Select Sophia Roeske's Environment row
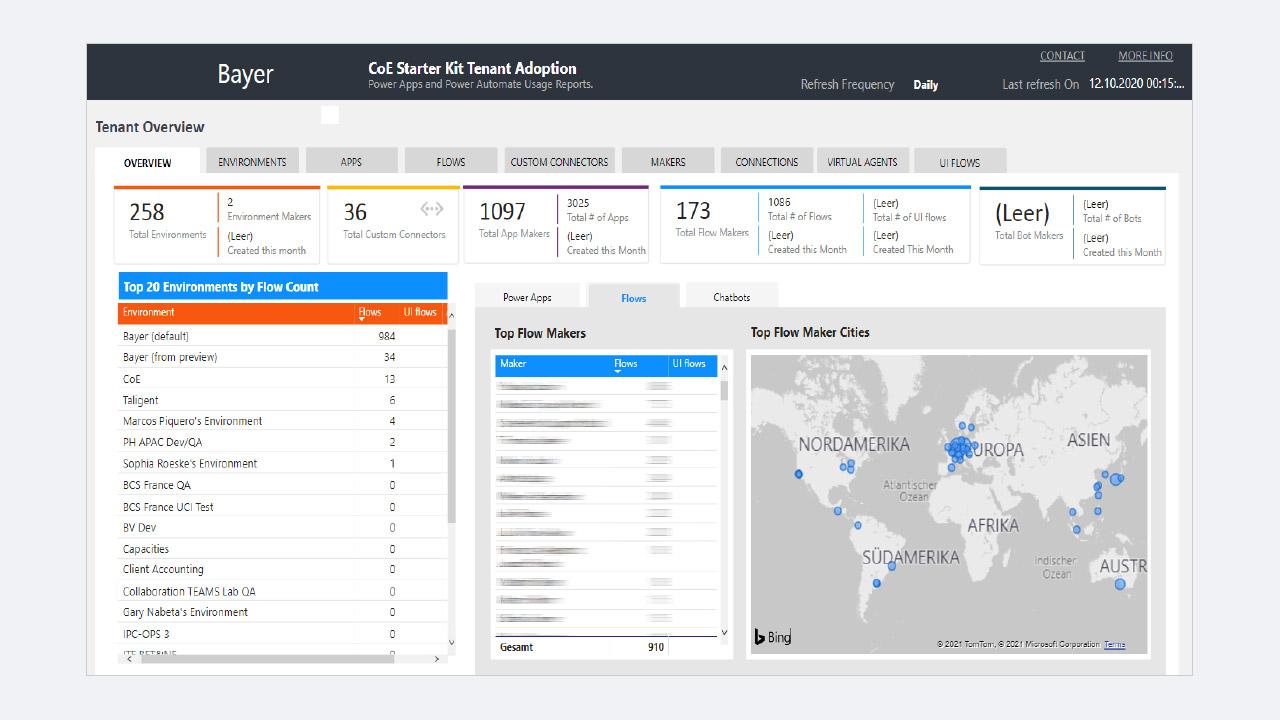The image size is (1280, 720). [281, 463]
